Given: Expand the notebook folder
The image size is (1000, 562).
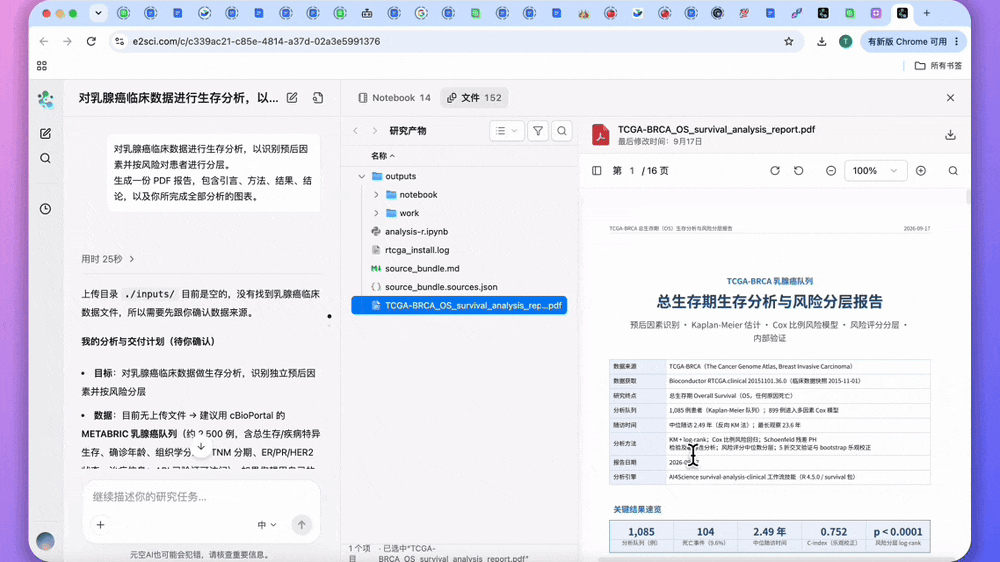Looking at the screenshot, I should coord(376,195).
